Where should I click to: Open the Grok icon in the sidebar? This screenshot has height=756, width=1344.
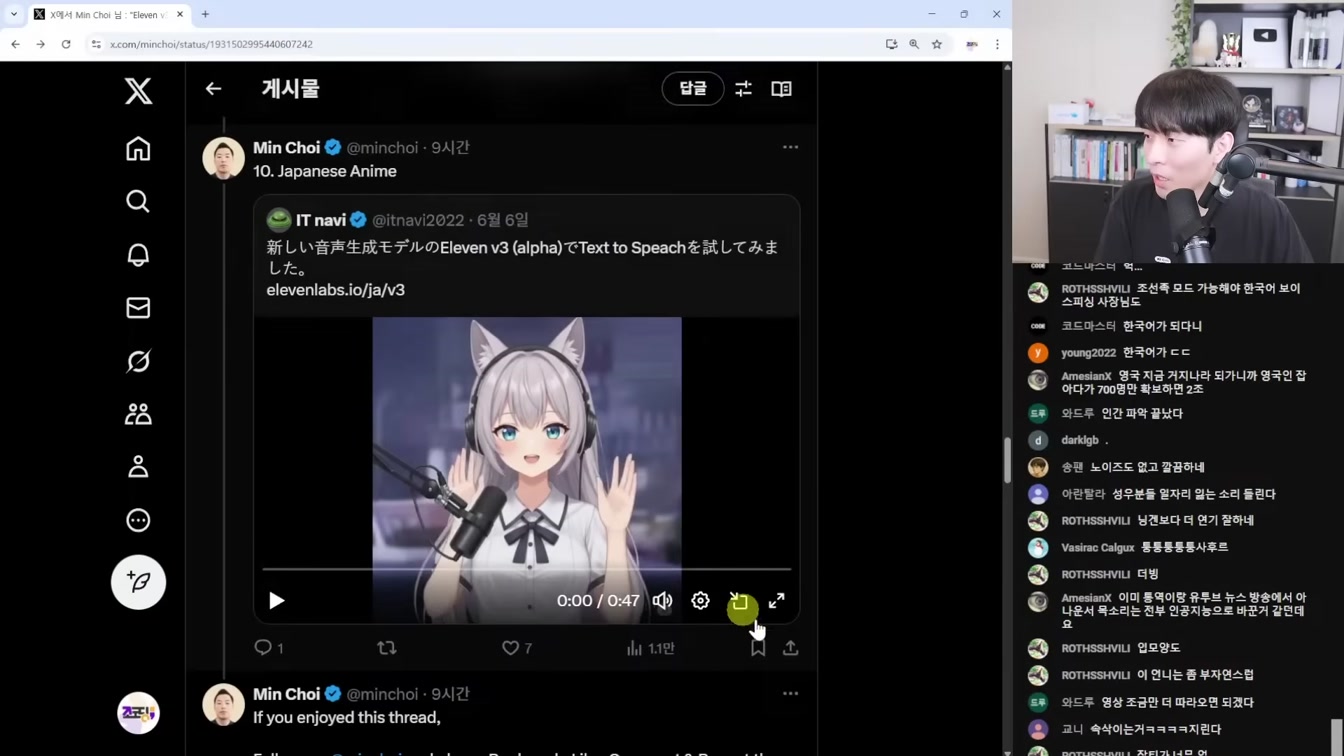point(138,361)
